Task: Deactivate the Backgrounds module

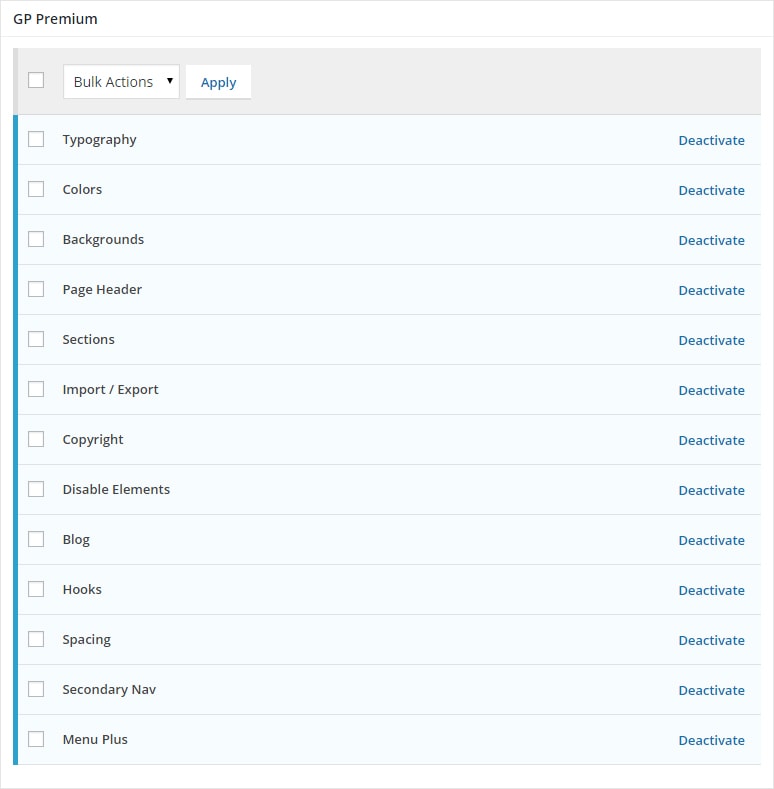Action: pos(712,241)
